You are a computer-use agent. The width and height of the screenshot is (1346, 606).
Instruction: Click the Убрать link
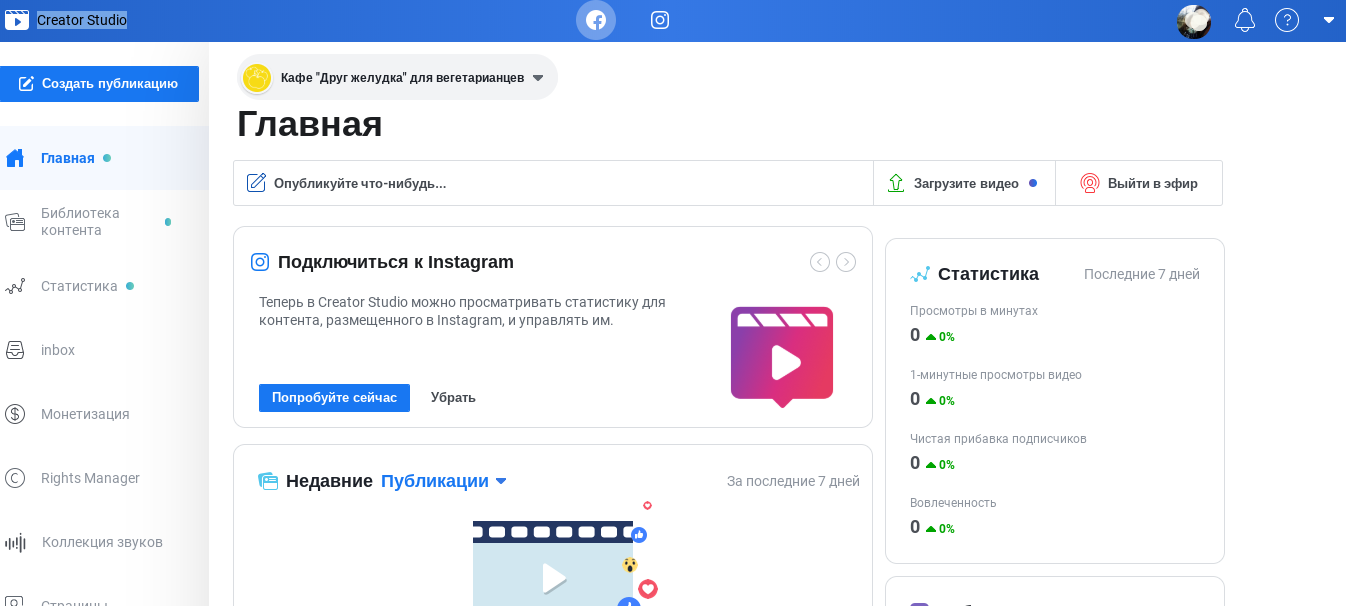click(x=453, y=398)
